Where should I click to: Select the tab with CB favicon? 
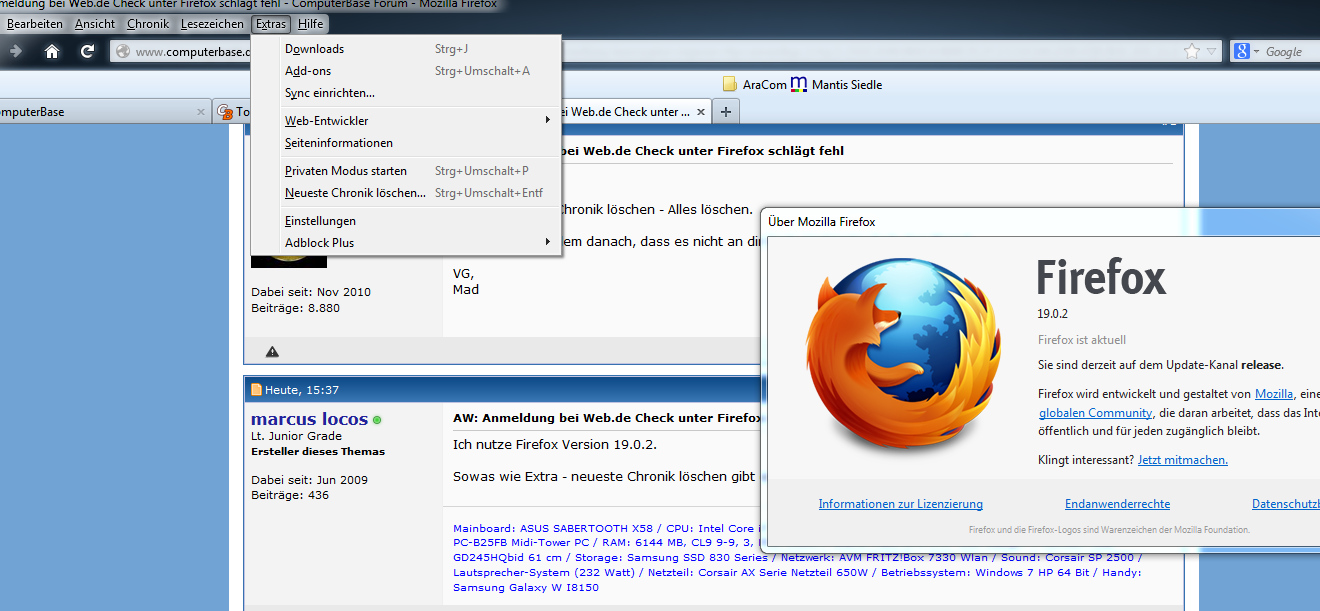[x=232, y=112]
